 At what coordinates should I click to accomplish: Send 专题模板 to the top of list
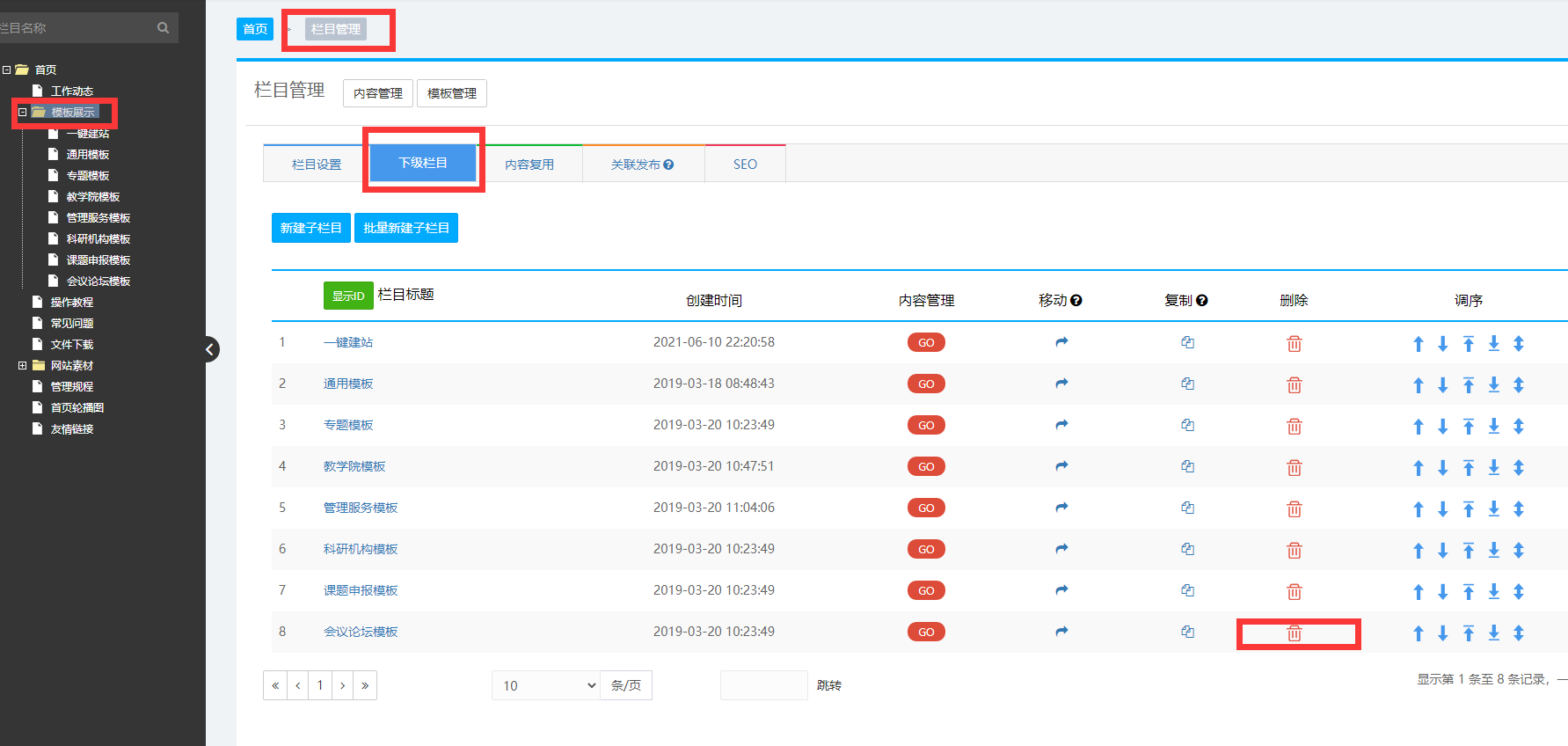coord(1469,427)
